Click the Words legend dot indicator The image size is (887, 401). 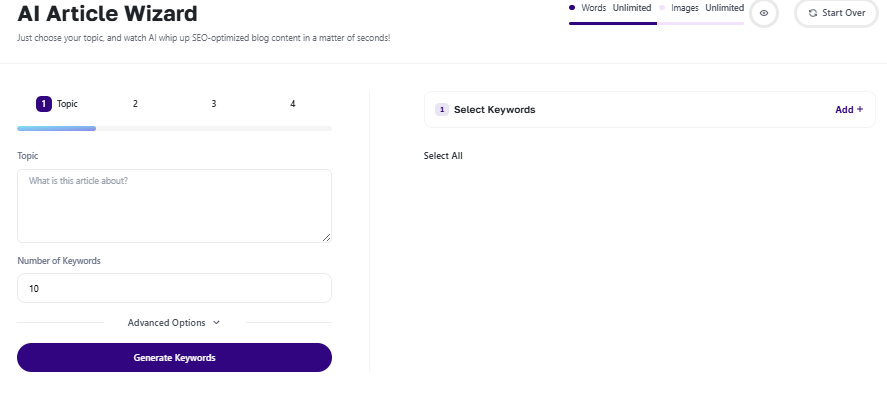(572, 8)
